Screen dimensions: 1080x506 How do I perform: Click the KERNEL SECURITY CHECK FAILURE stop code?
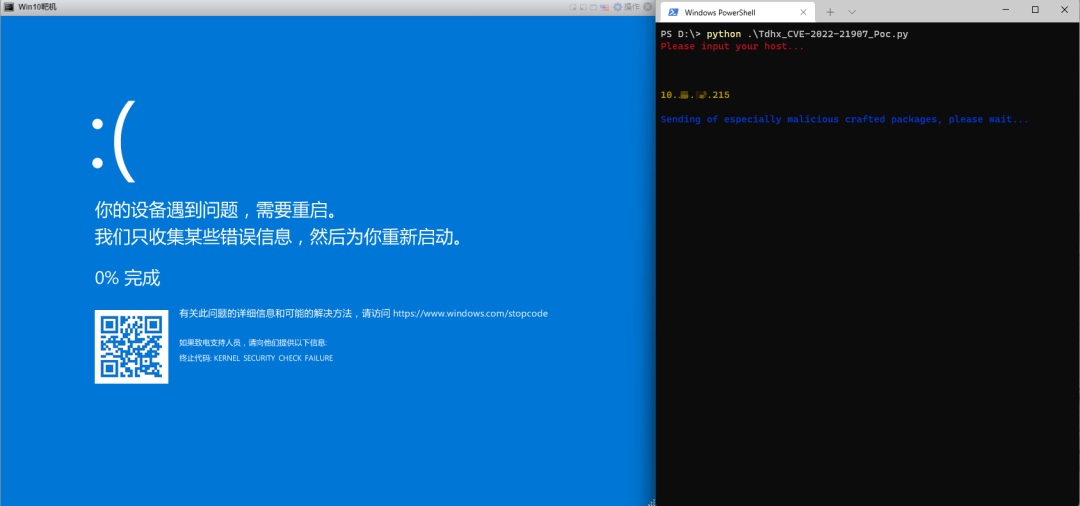click(273, 358)
